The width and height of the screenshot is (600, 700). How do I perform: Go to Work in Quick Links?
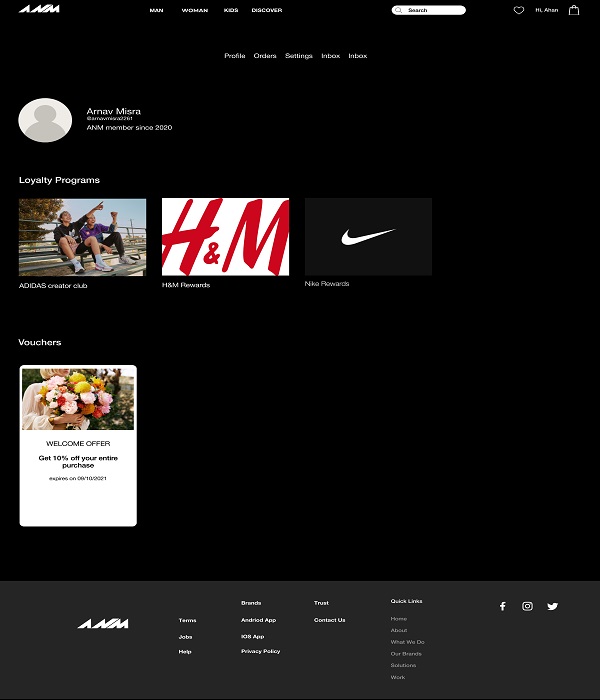click(398, 677)
